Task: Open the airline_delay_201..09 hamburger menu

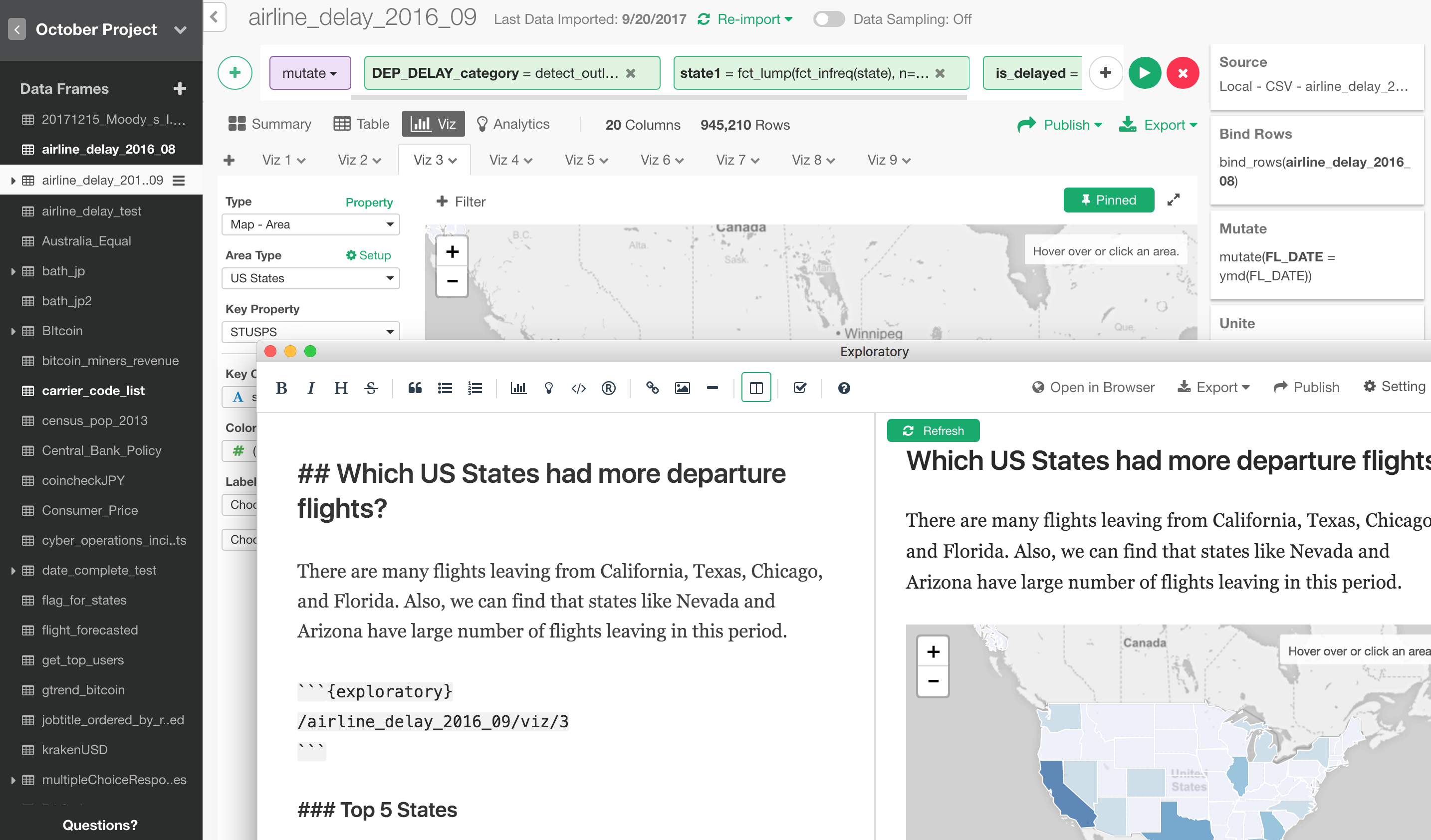Action: pyautogui.click(x=178, y=181)
